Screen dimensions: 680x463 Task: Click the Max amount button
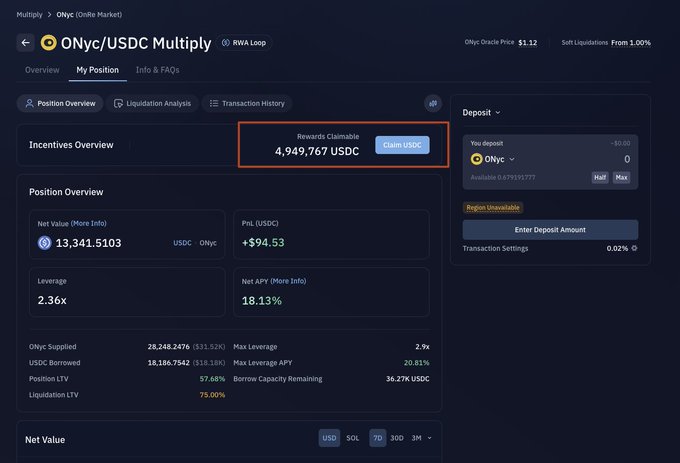621,177
